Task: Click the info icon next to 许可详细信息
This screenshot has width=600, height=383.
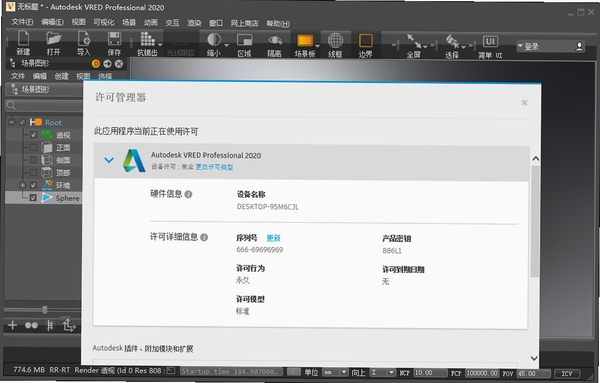Action: (x=204, y=237)
